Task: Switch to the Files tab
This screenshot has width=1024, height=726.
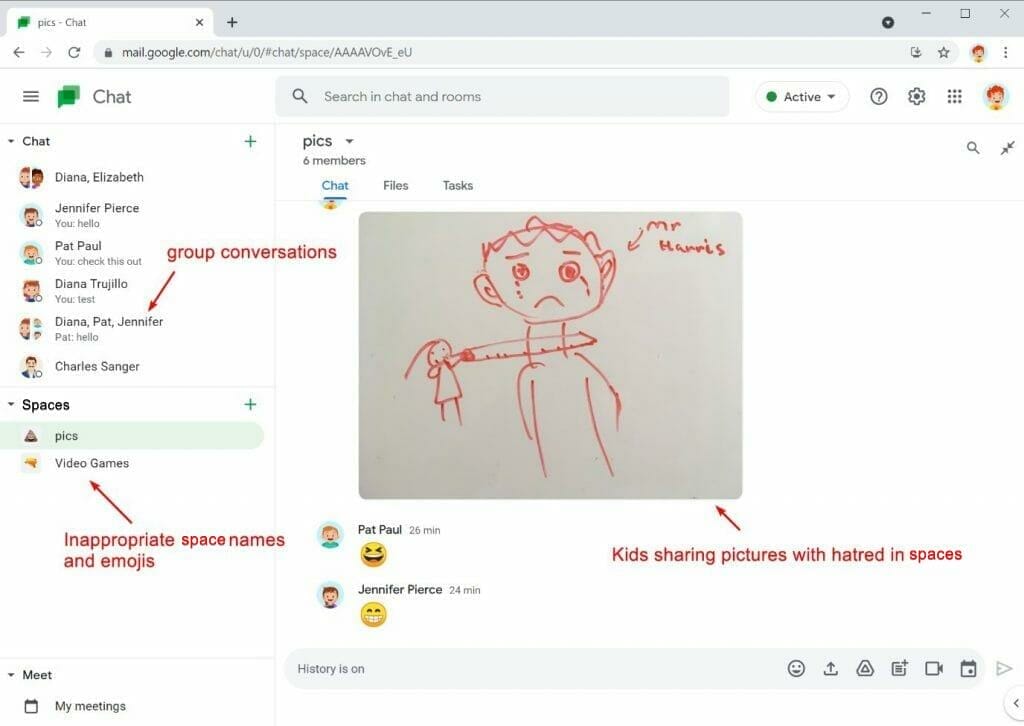Action: tap(396, 185)
